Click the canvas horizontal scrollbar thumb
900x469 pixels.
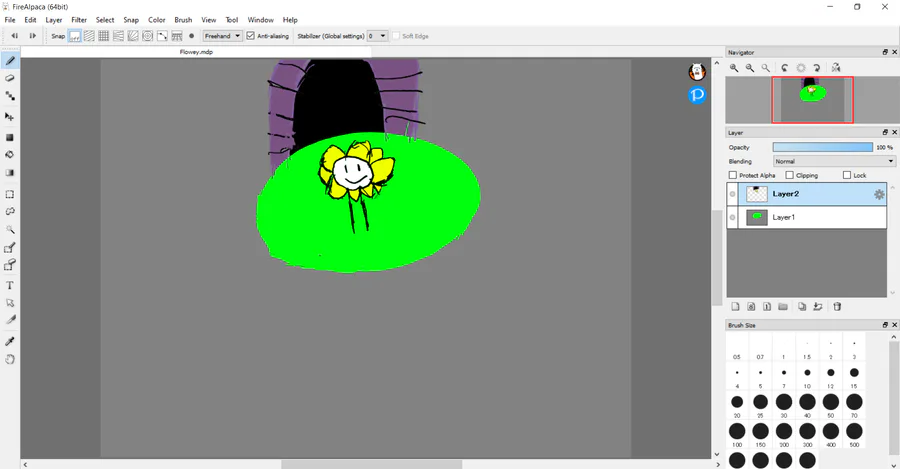[371, 464]
